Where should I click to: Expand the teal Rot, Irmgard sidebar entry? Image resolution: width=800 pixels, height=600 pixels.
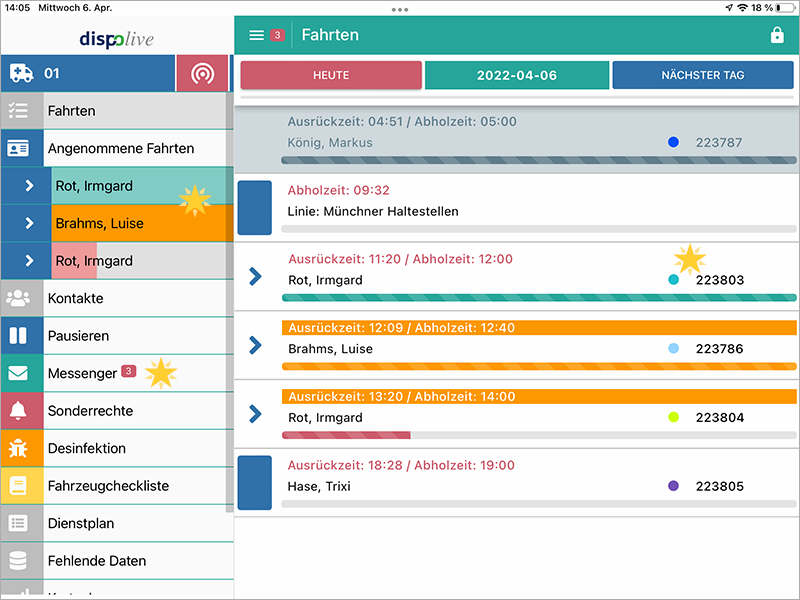(29, 186)
